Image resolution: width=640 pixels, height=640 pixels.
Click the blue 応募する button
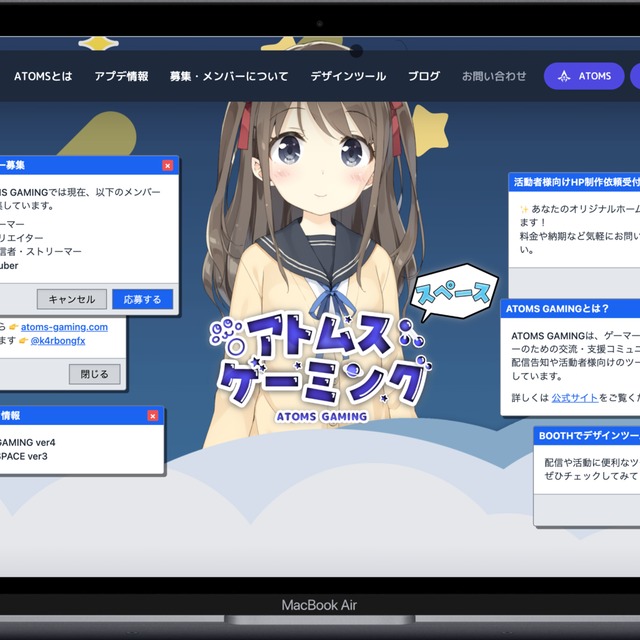[x=142, y=299]
